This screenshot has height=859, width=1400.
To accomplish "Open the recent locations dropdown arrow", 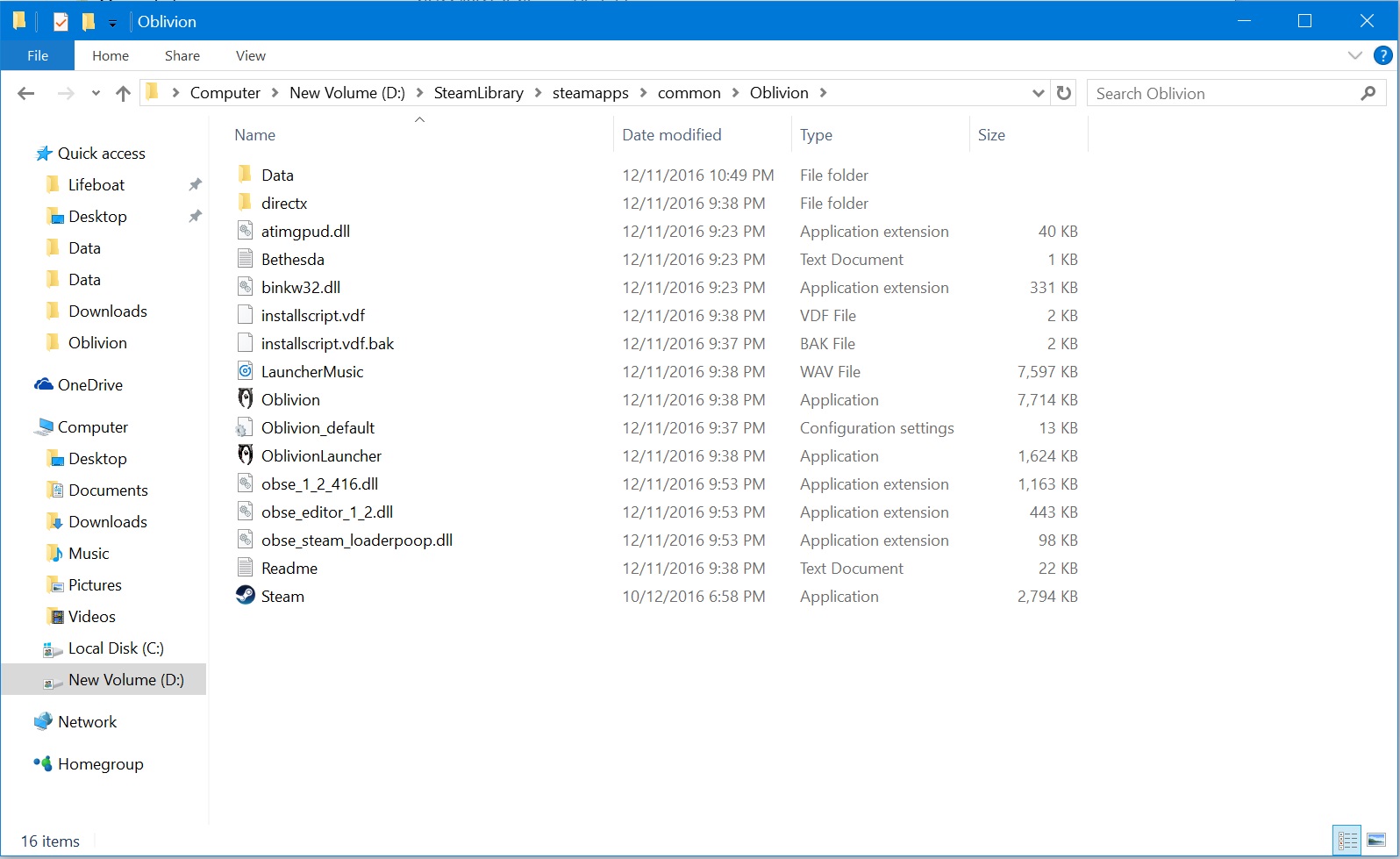I will pyautogui.click(x=96, y=93).
